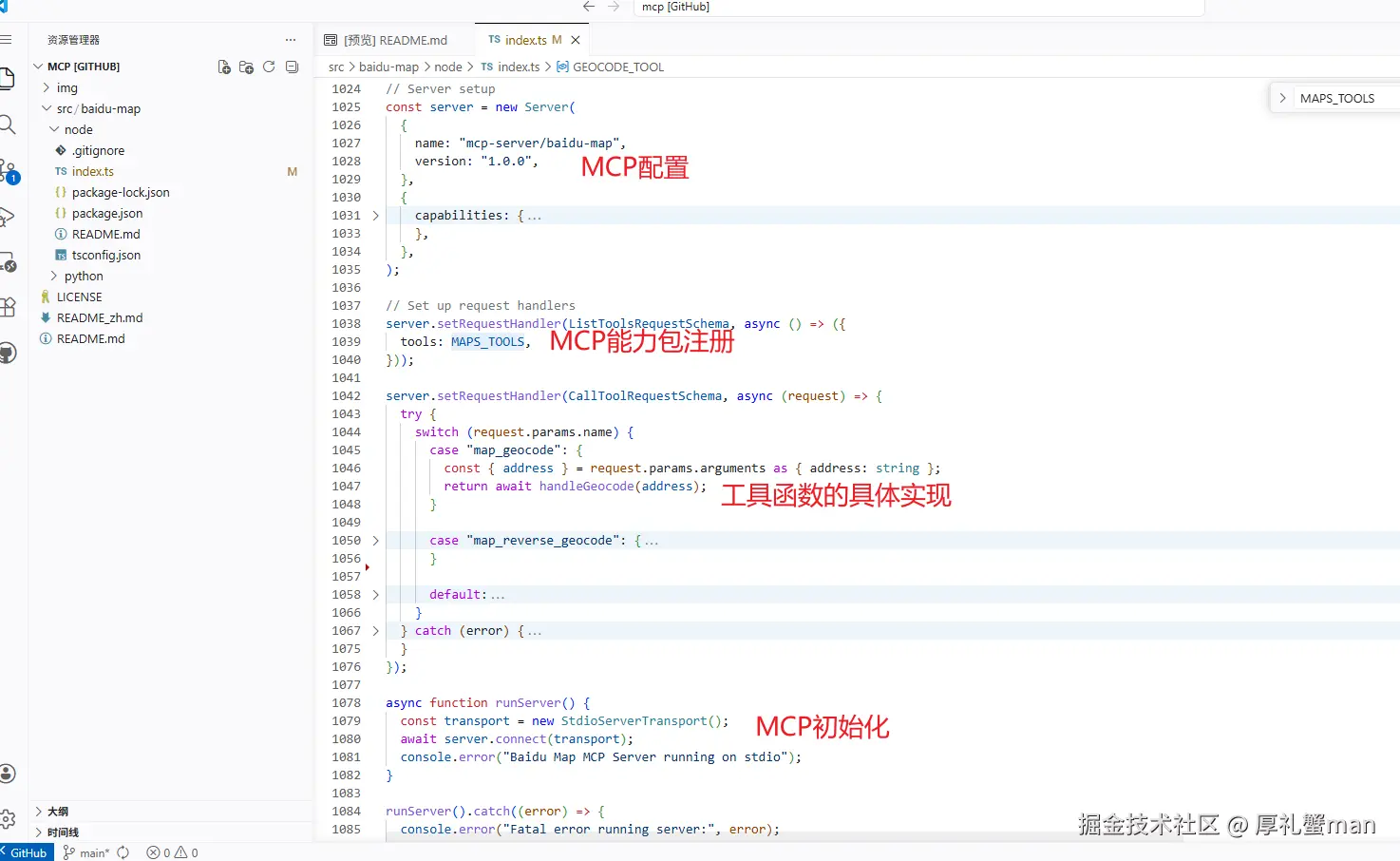Click ListToolsRequestSchema on line 1038
The image size is (1400, 861).
(649, 324)
